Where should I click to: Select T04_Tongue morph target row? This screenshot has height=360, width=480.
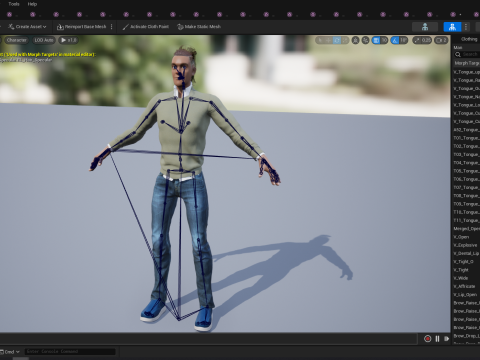pos(466,163)
